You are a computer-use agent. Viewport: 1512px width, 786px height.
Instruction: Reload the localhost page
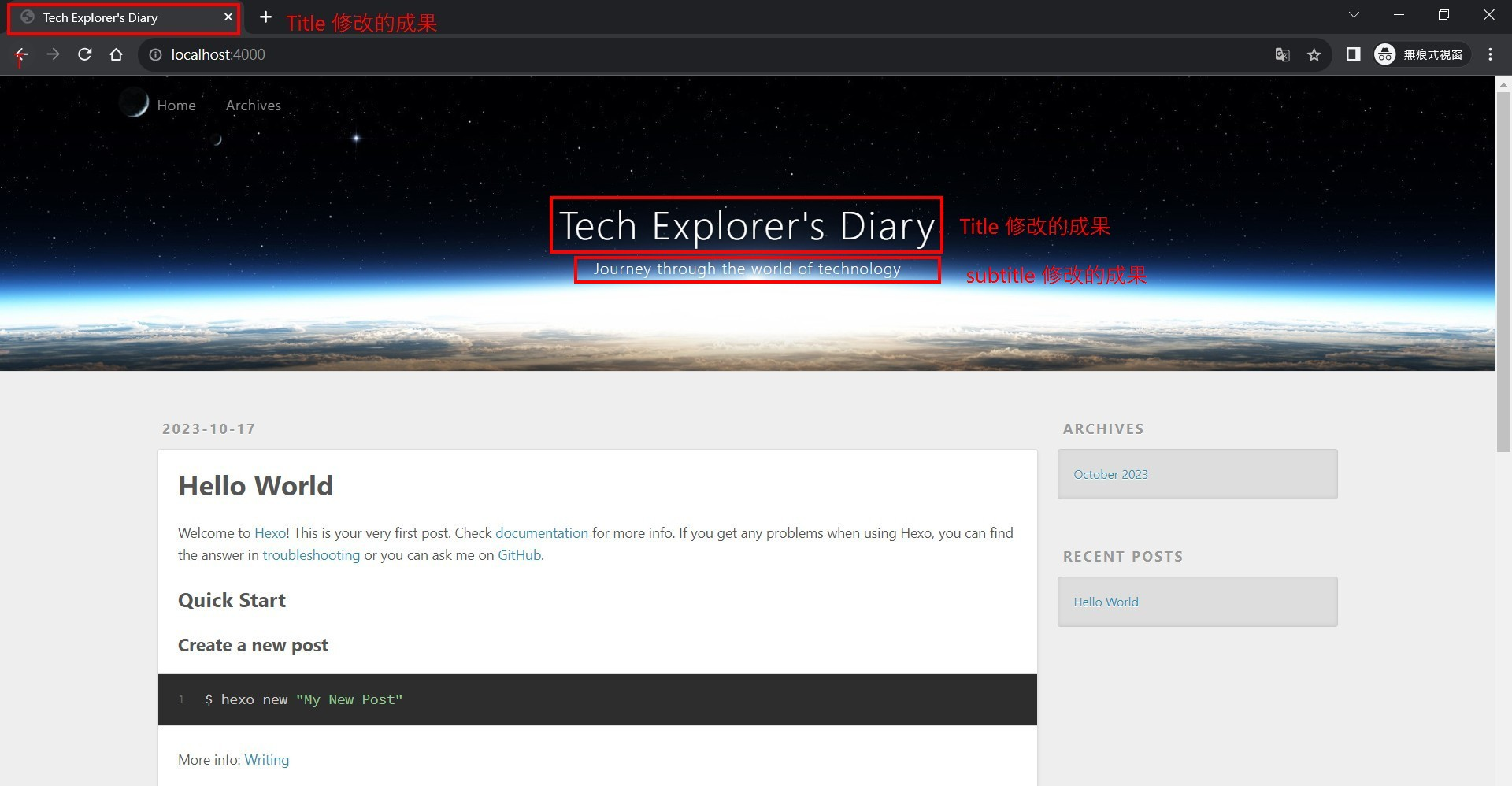84,54
